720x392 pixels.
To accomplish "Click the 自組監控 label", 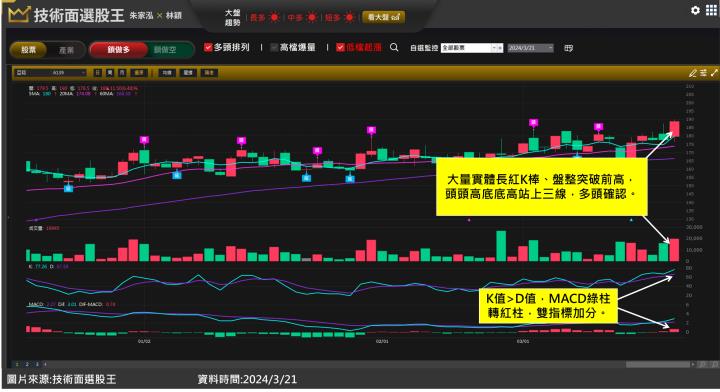I will [x=423, y=48].
